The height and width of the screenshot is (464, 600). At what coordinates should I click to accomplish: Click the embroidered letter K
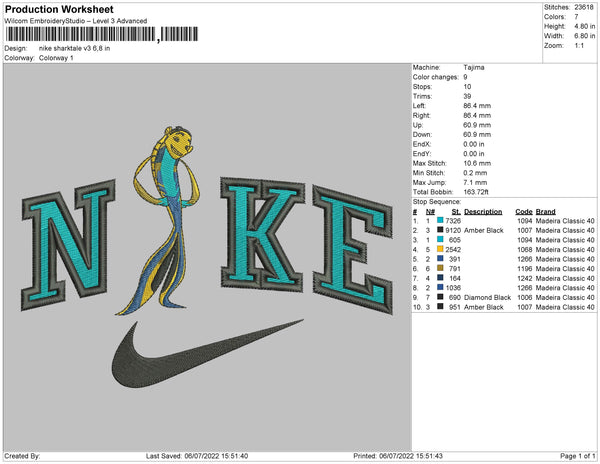point(262,233)
